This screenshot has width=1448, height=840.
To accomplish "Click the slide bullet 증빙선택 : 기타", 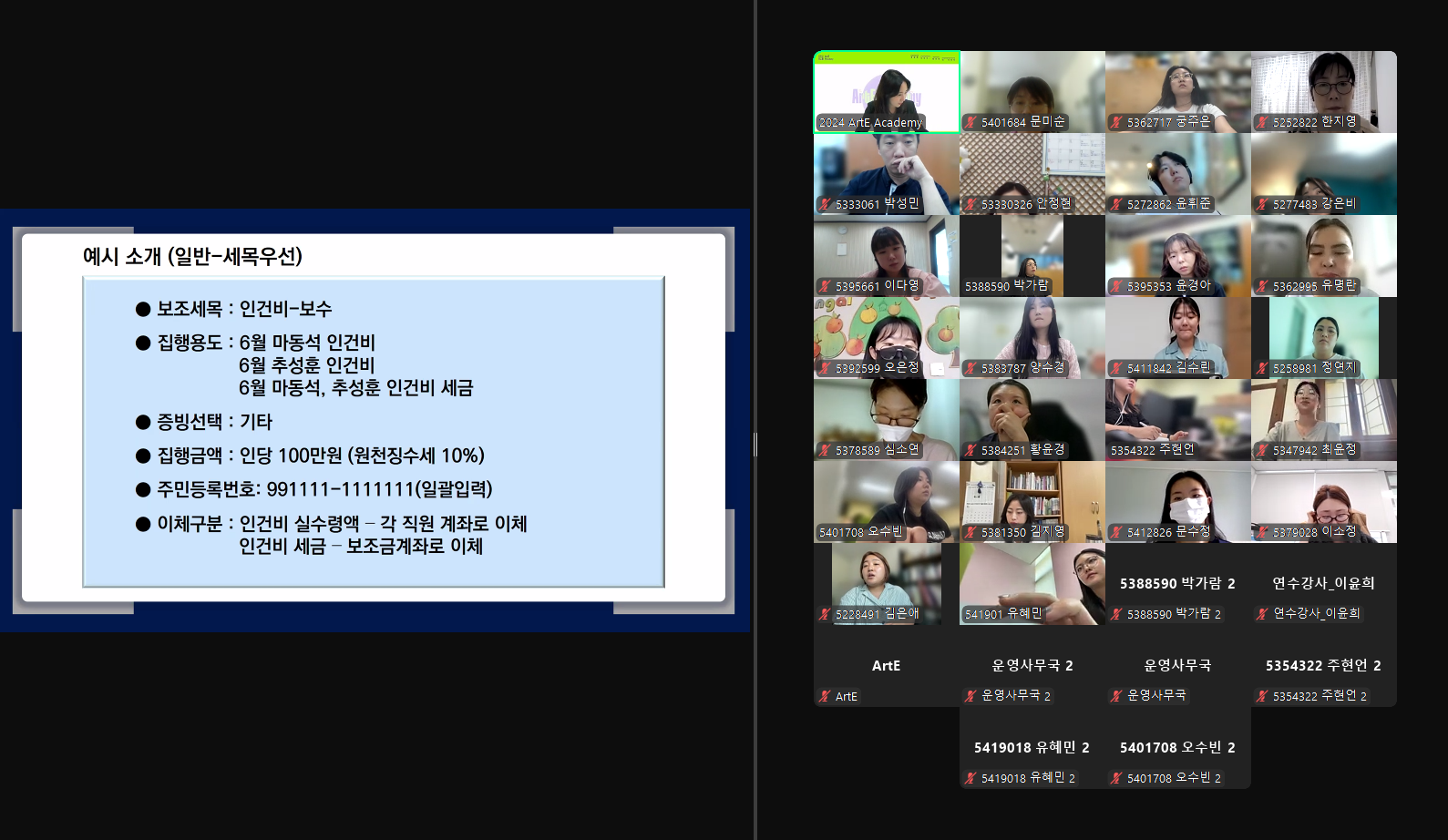I will (215, 422).
